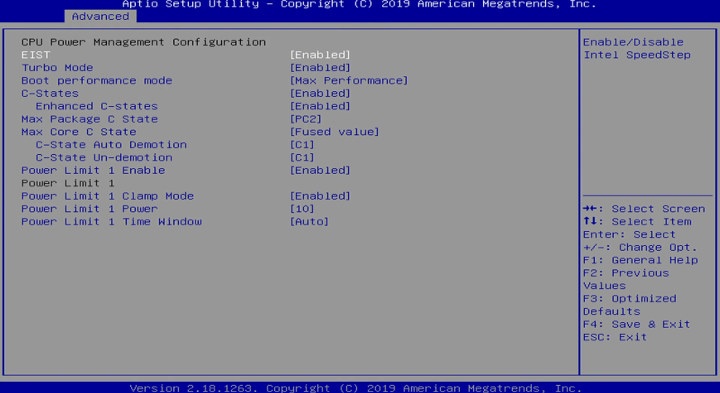Click the Select Item key hint
The height and width of the screenshot is (393, 720).
[x=637, y=222]
